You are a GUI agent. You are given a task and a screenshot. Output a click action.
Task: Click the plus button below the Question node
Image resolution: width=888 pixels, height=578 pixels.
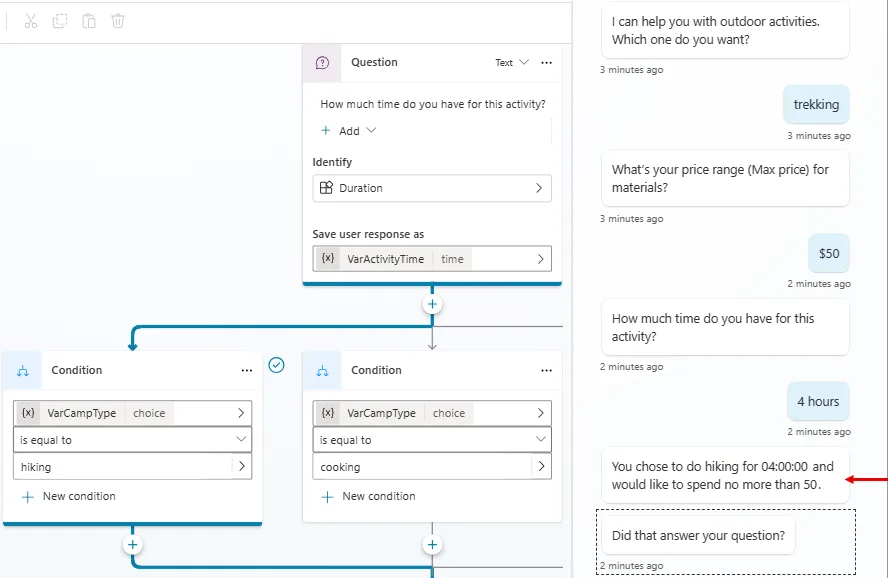point(431,304)
